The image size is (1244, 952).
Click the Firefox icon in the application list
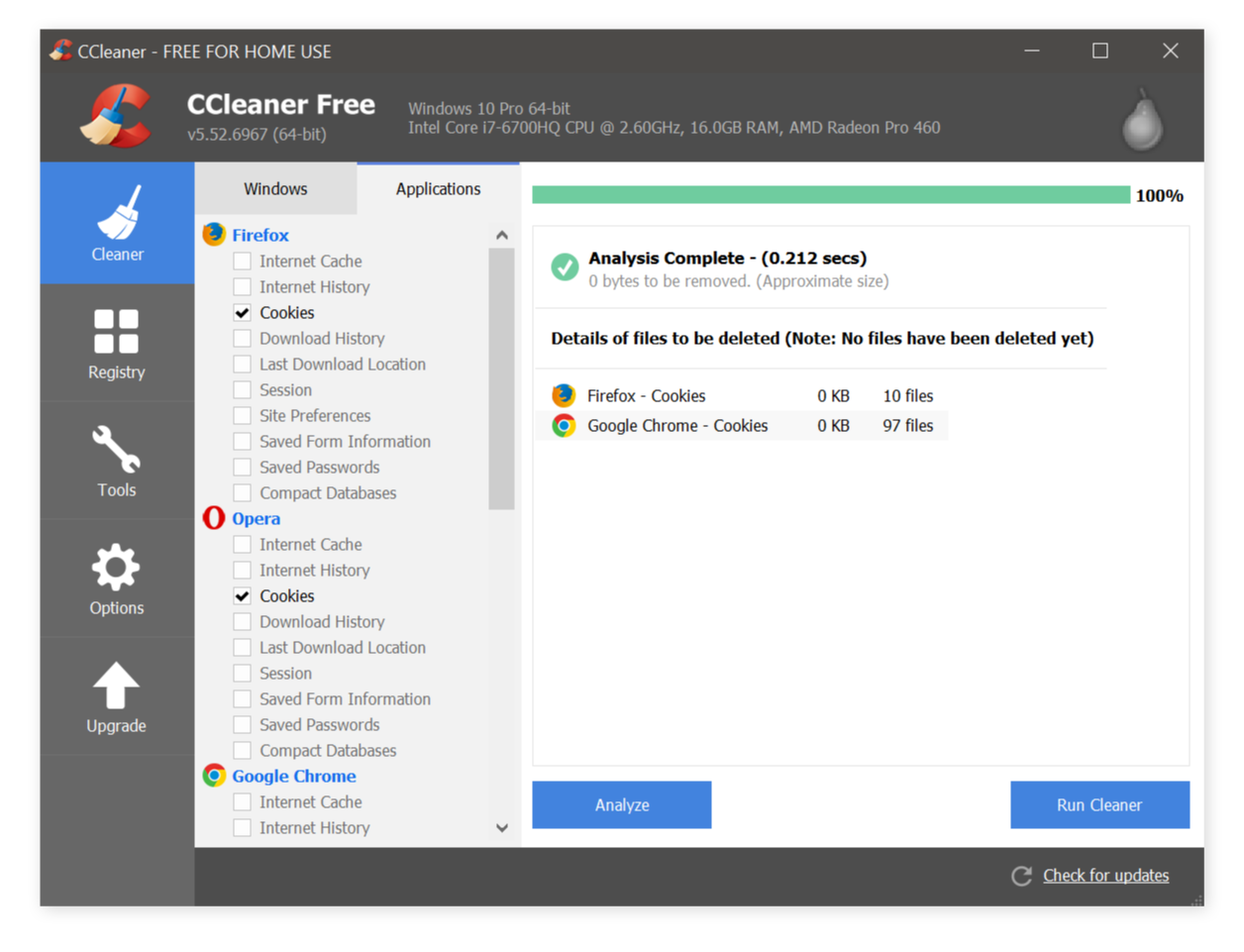[214, 234]
